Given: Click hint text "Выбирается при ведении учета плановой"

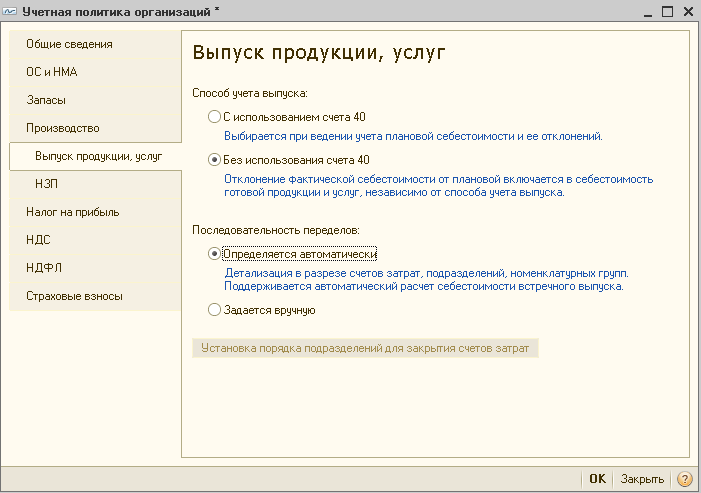Looking at the screenshot, I should click(x=414, y=136).
